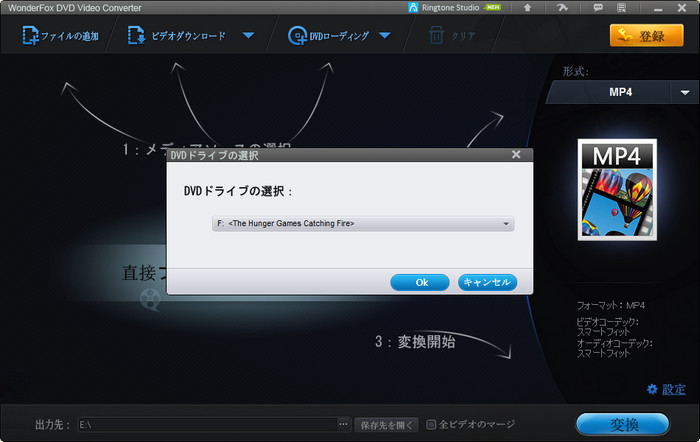
Task: Open the menu list icon in title bar
Action: 621,8
